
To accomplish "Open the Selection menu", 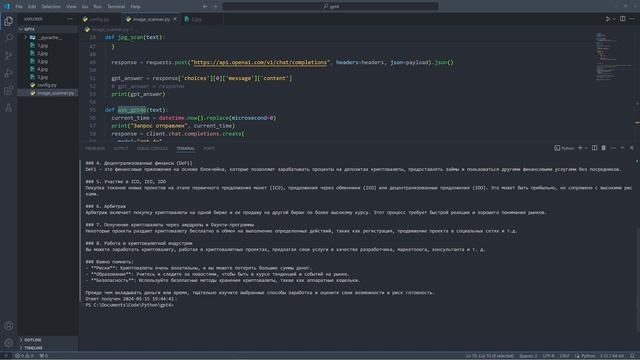I will 51,7.
